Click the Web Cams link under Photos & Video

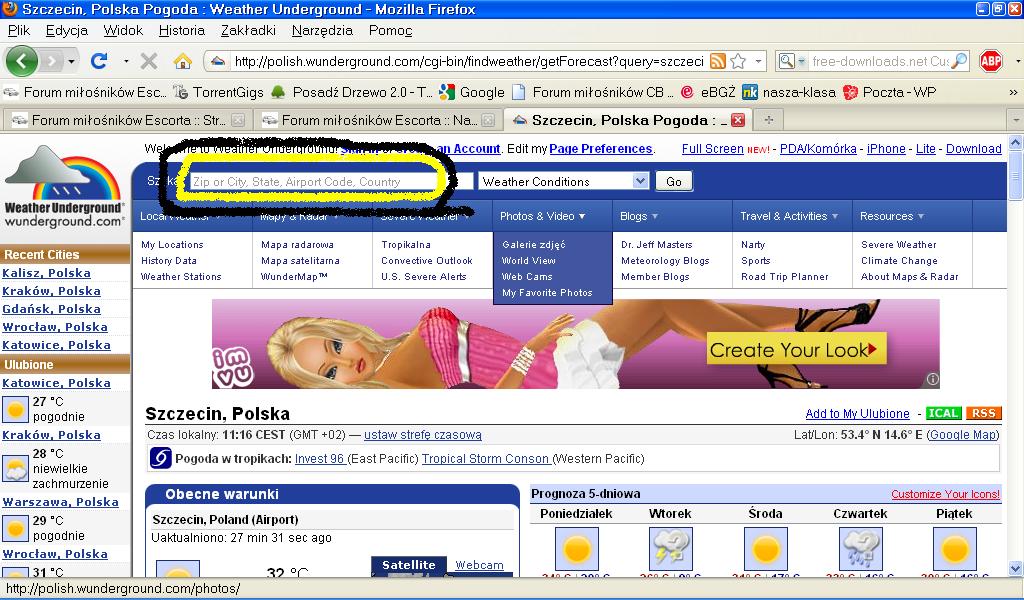coord(527,277)
